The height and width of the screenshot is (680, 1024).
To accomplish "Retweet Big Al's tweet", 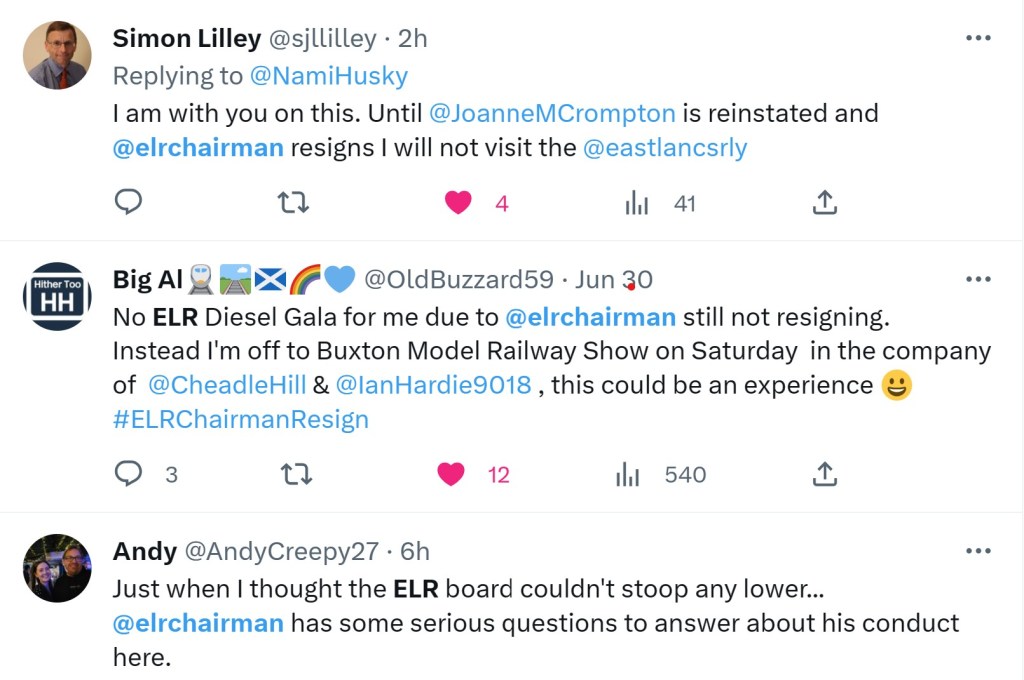I will (x=293, y=474).
